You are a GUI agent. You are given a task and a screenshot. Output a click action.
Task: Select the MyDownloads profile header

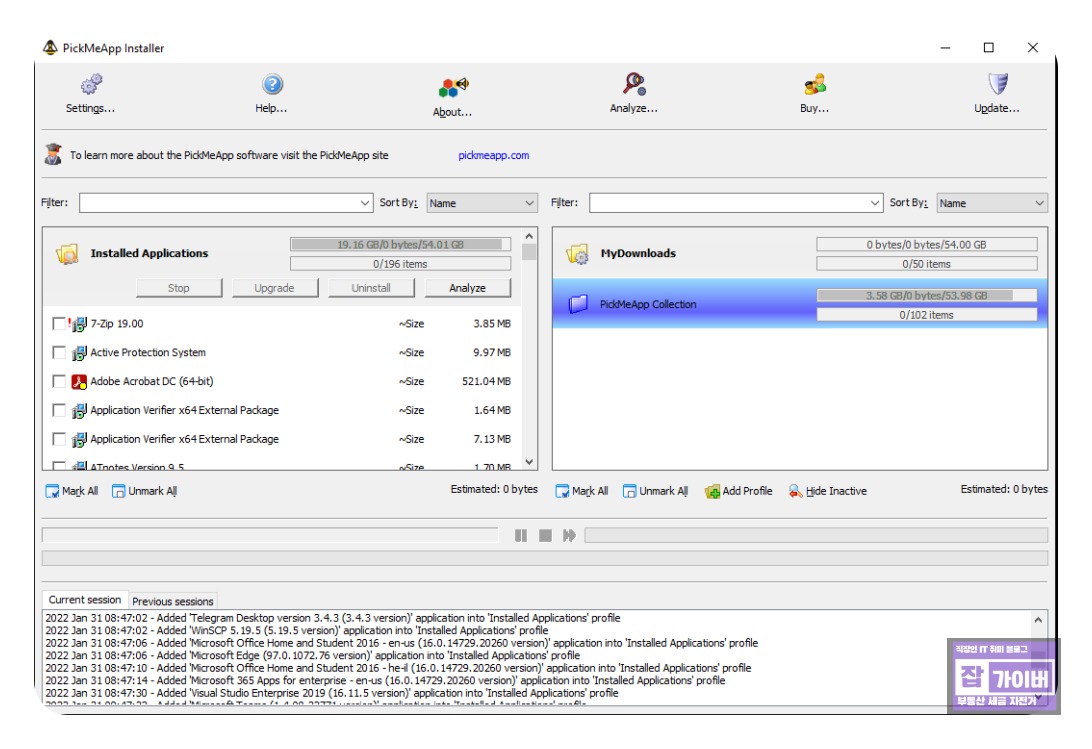(800, 254)
